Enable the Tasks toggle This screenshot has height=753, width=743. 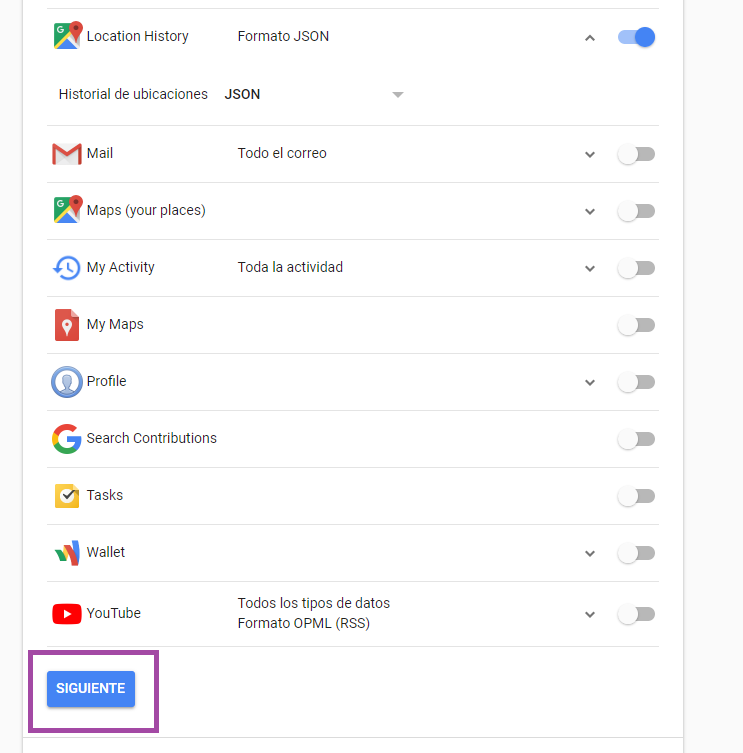point(636,496)
